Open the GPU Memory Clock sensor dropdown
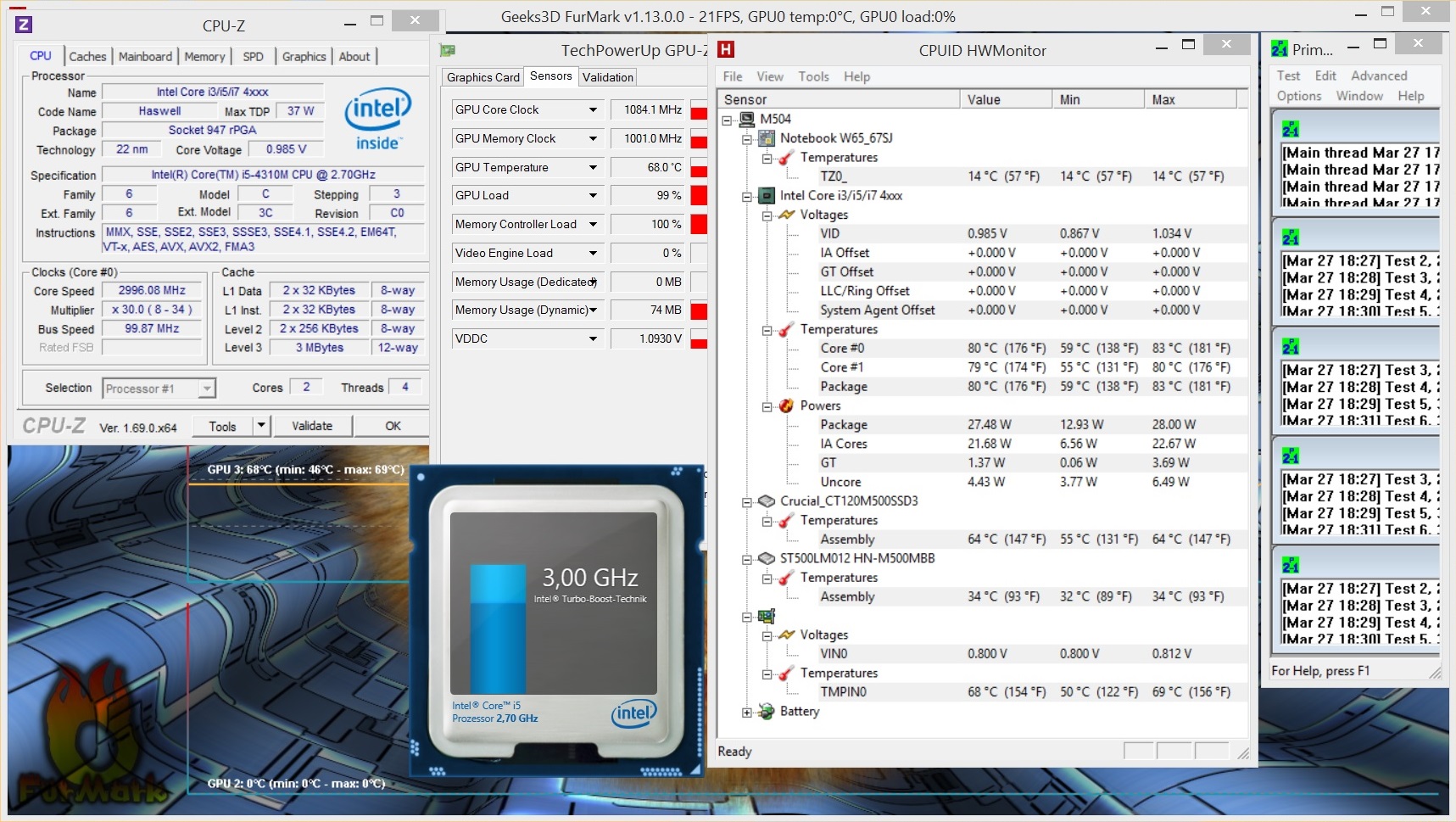The width and height of the screenshot is (1456, 822). point(593,139)
